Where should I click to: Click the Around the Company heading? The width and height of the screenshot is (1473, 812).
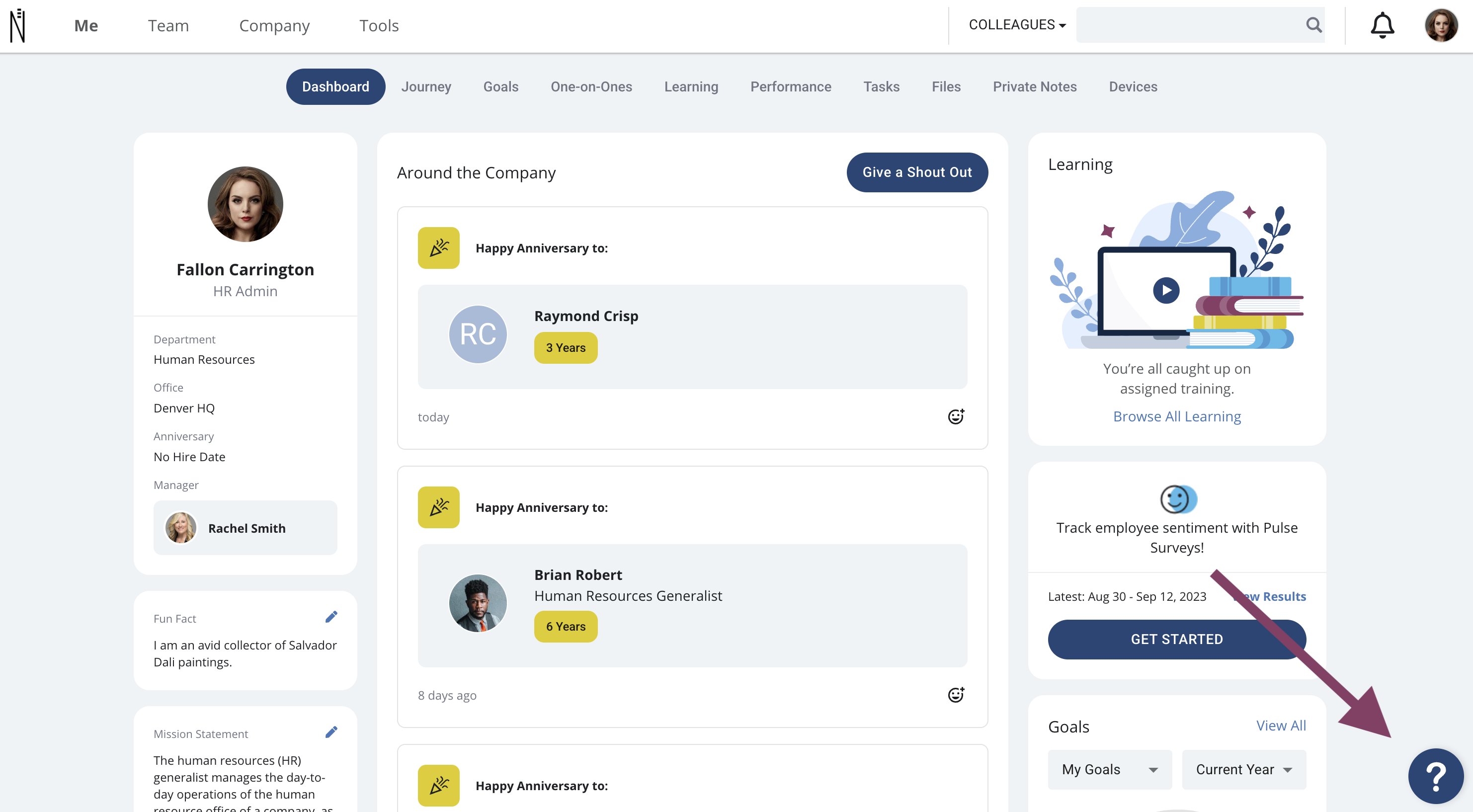[x=476, y=172]
